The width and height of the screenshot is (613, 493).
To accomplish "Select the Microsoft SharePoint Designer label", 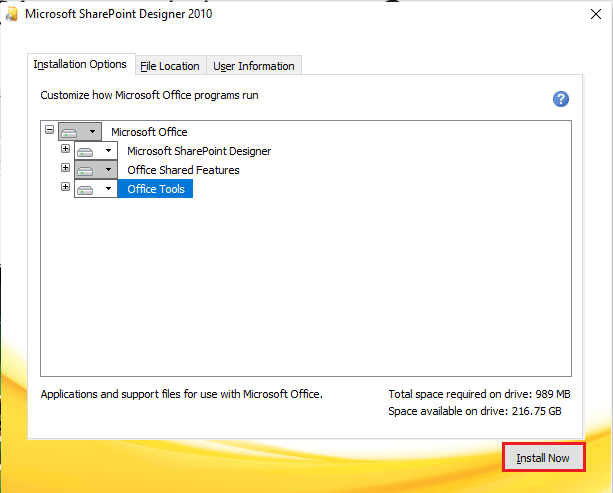I will pyautogui.click(x=199, y=151).
